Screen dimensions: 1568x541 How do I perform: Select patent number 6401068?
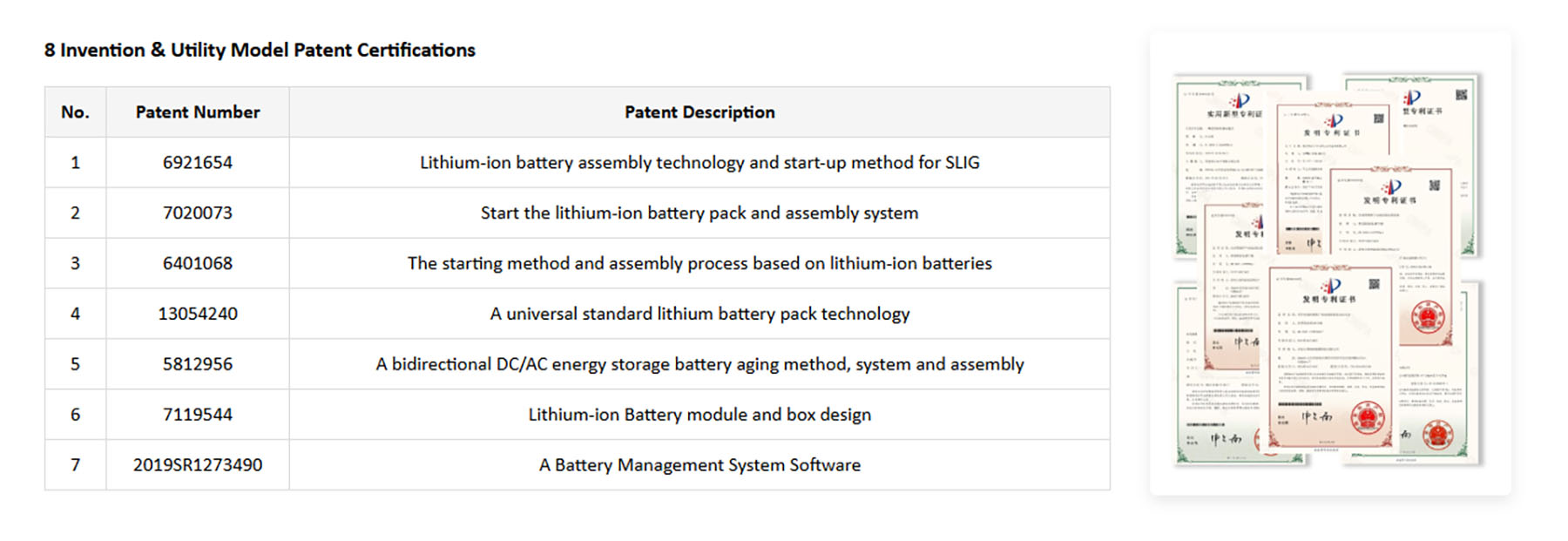click(x=198, y=264)
